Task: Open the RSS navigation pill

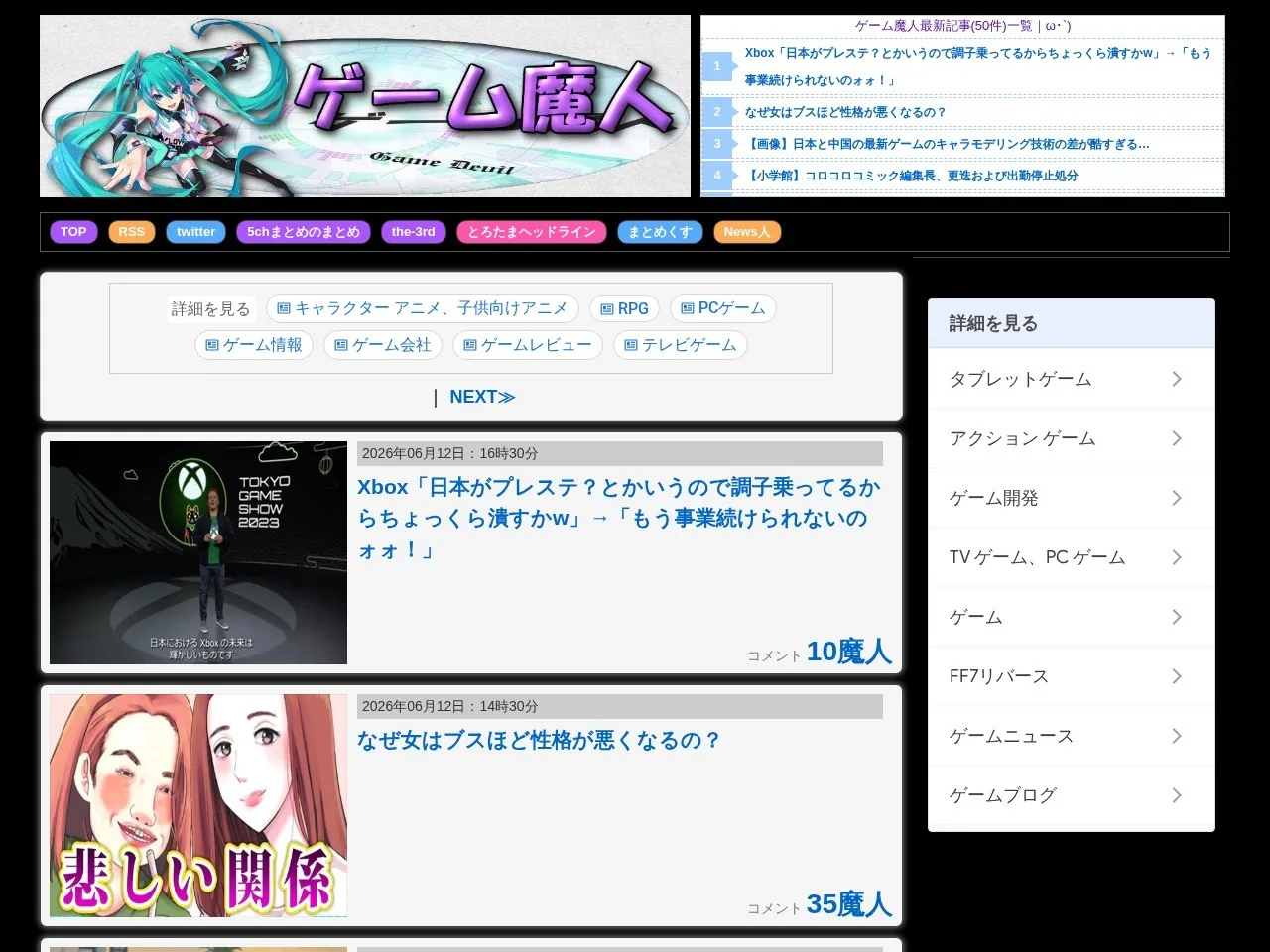Action: (132, 232)
